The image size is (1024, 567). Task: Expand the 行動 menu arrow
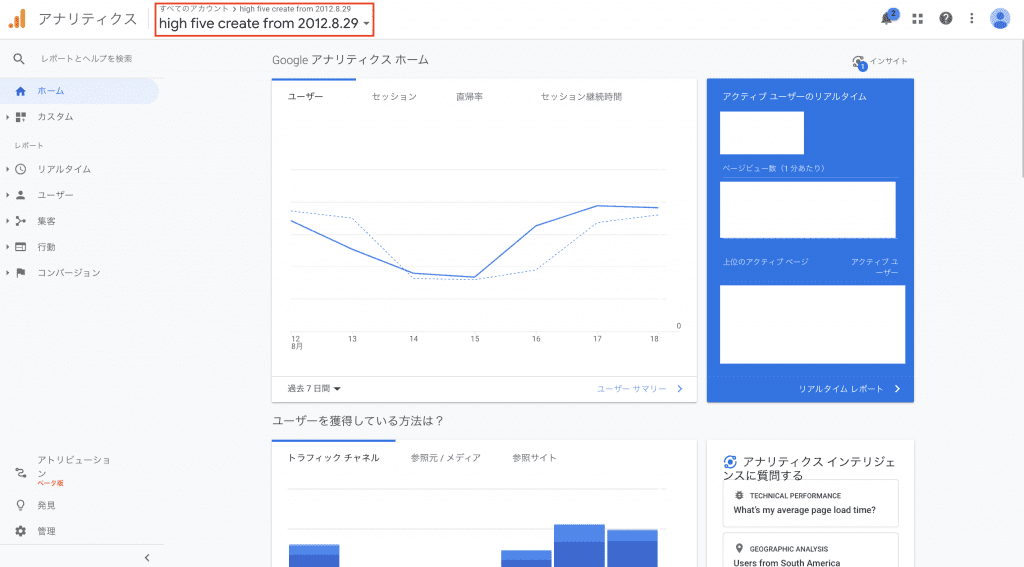[7, 247]
